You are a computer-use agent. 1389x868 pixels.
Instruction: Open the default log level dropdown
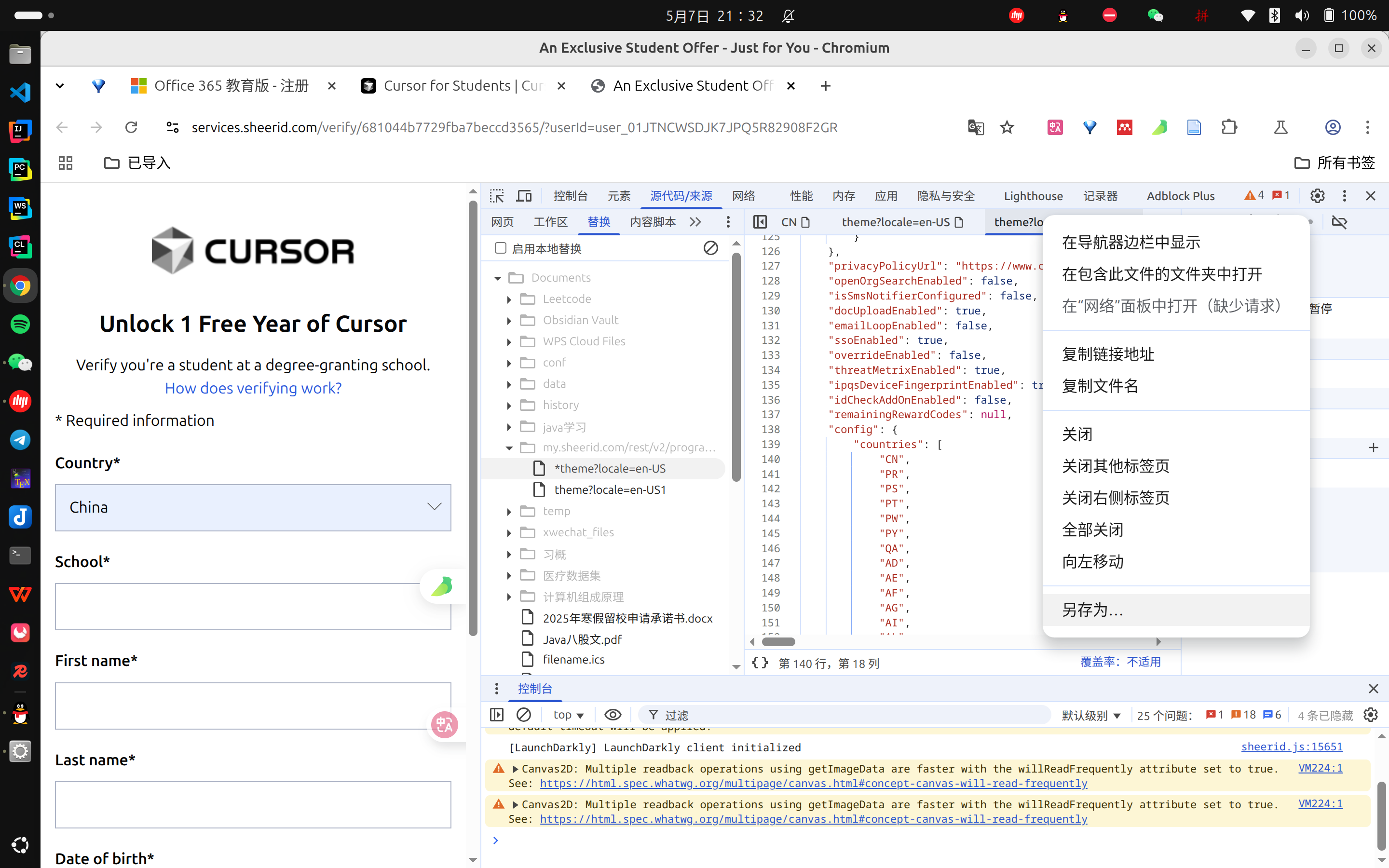[1090, 715]
